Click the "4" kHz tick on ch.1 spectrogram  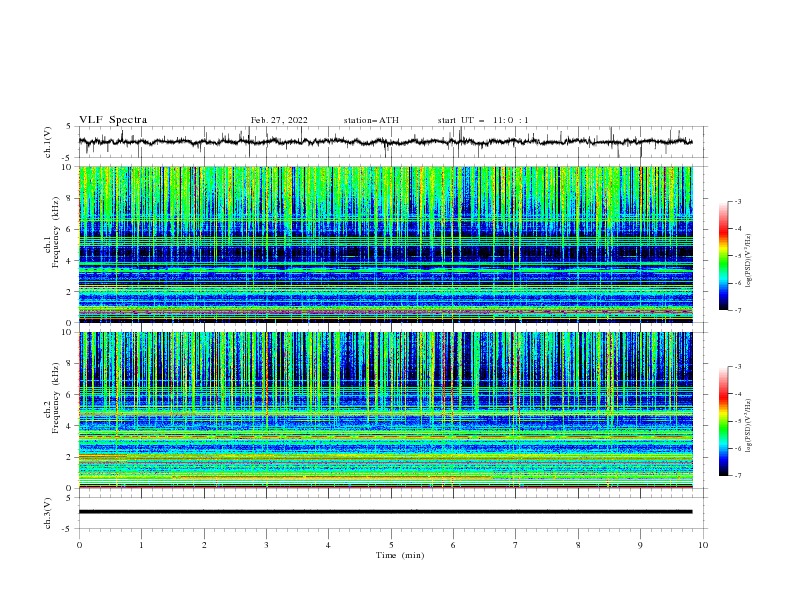pos(70,261)
